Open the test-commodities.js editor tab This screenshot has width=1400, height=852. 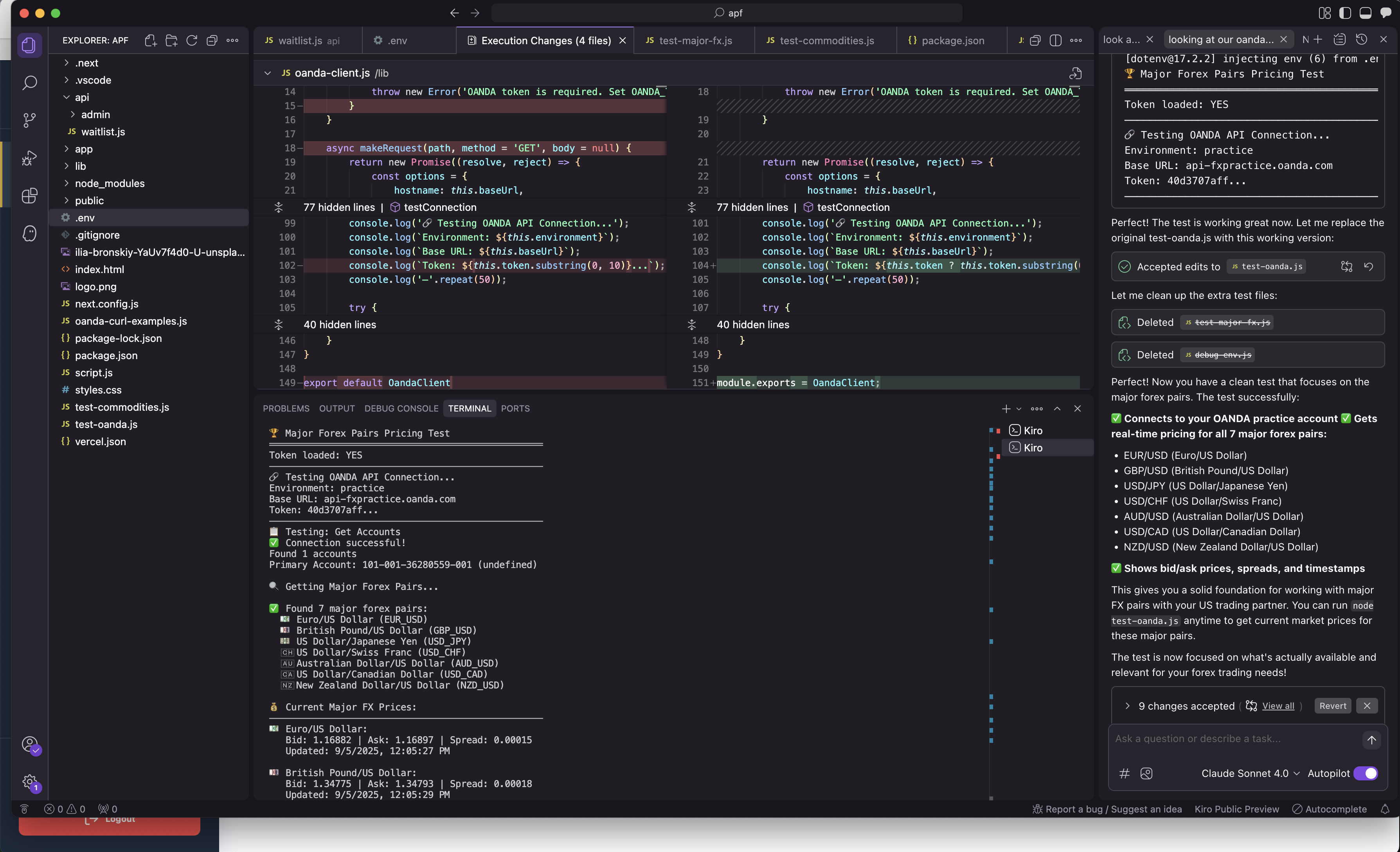click(826, 40)
